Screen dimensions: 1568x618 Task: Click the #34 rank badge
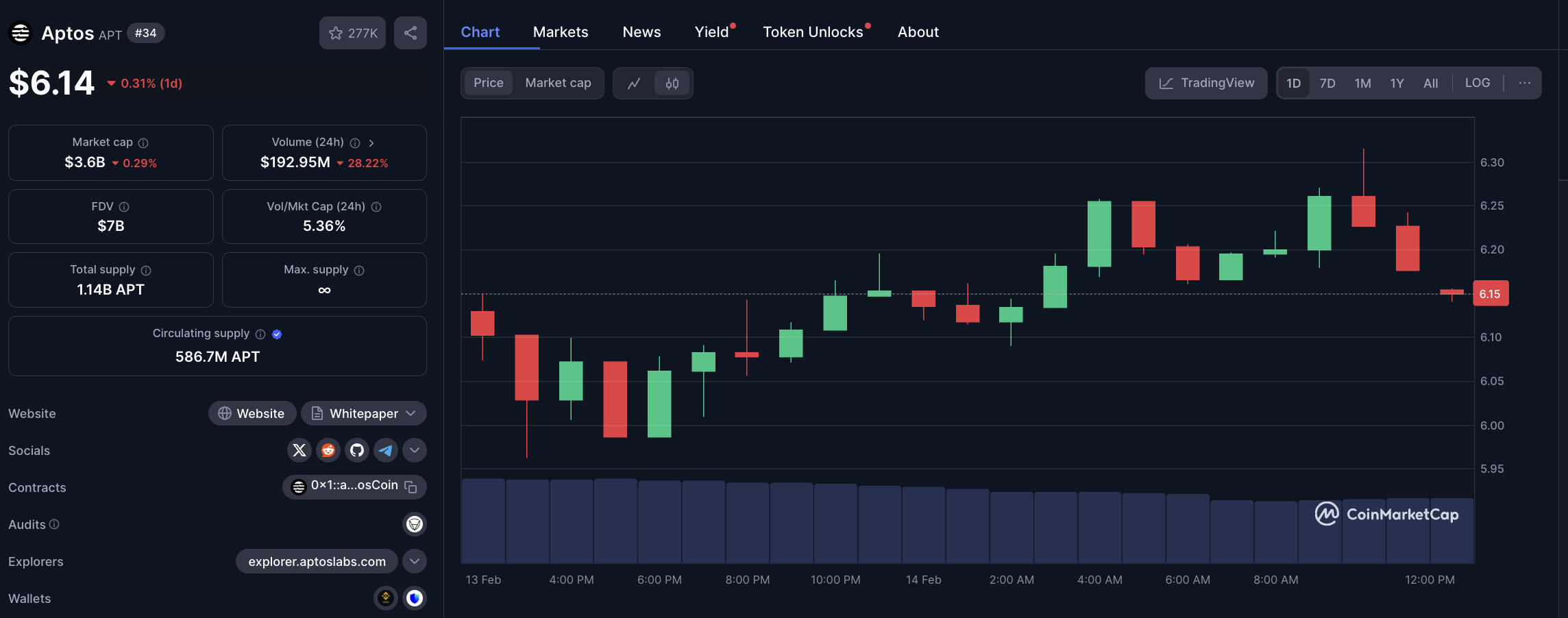[145, 33]
